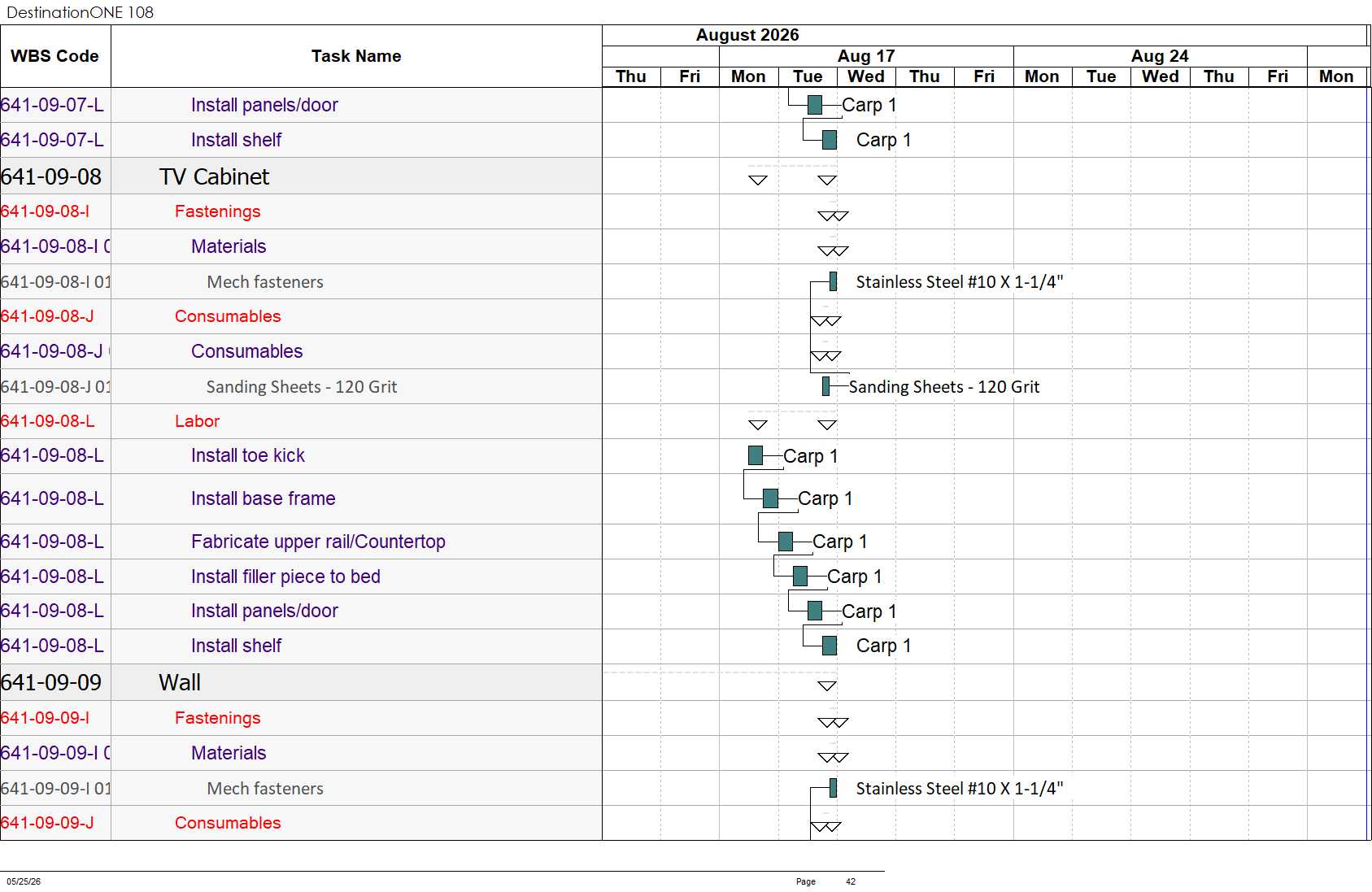Select the Labor summary end marker
The height and width of the screenshot is (892, 1372).
coord(827,424)
